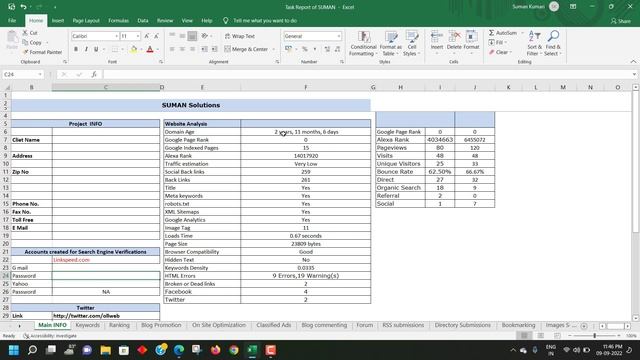This screenshot has width=640, height=360.
Task: Click Accessibility: Investigate in status bar
Action: [50, 336]
